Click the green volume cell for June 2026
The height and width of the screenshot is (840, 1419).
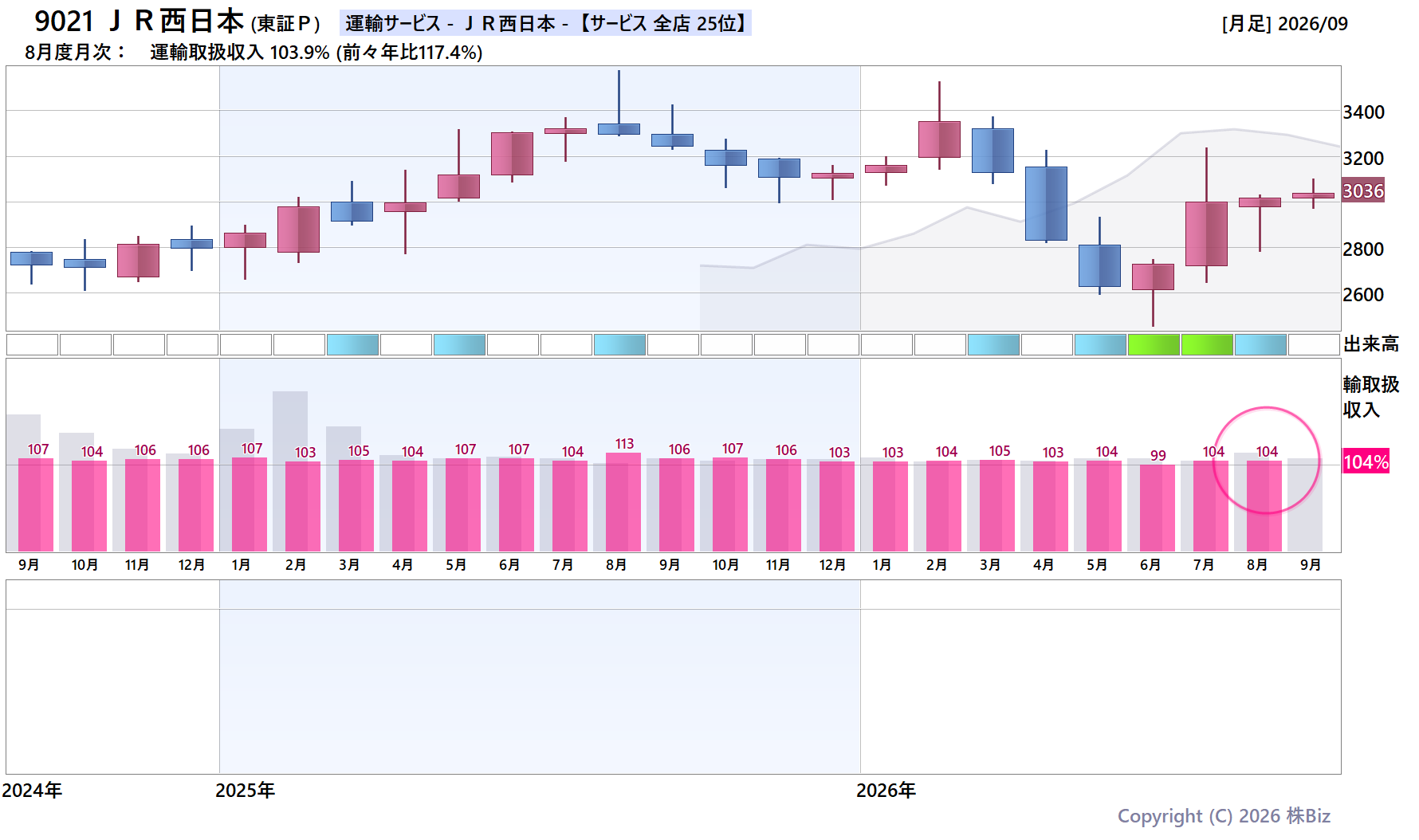(1154, 345)
